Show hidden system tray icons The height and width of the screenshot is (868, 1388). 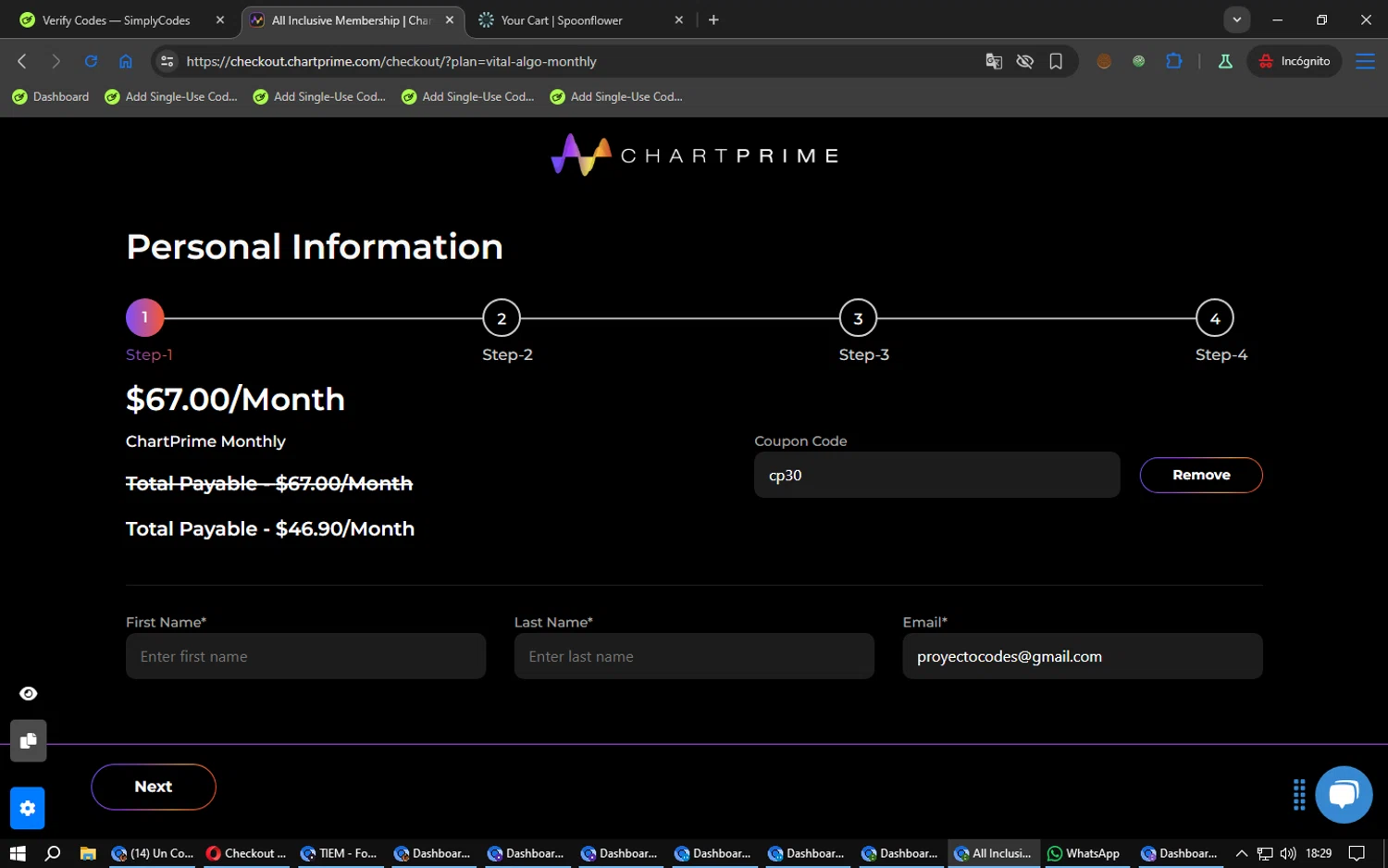[1242, 853]
